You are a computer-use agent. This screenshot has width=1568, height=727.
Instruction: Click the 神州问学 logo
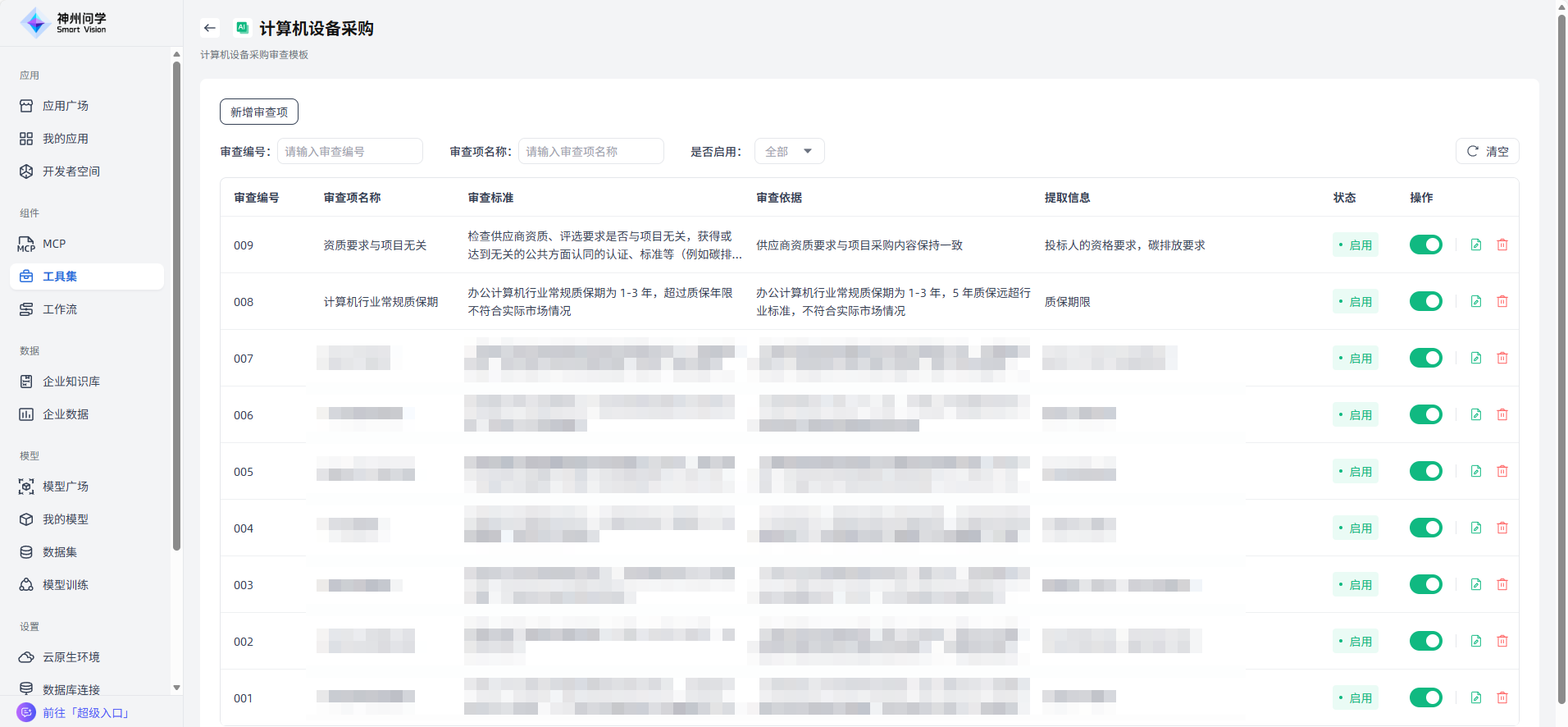pyautogui.click(x=64, y=23)
